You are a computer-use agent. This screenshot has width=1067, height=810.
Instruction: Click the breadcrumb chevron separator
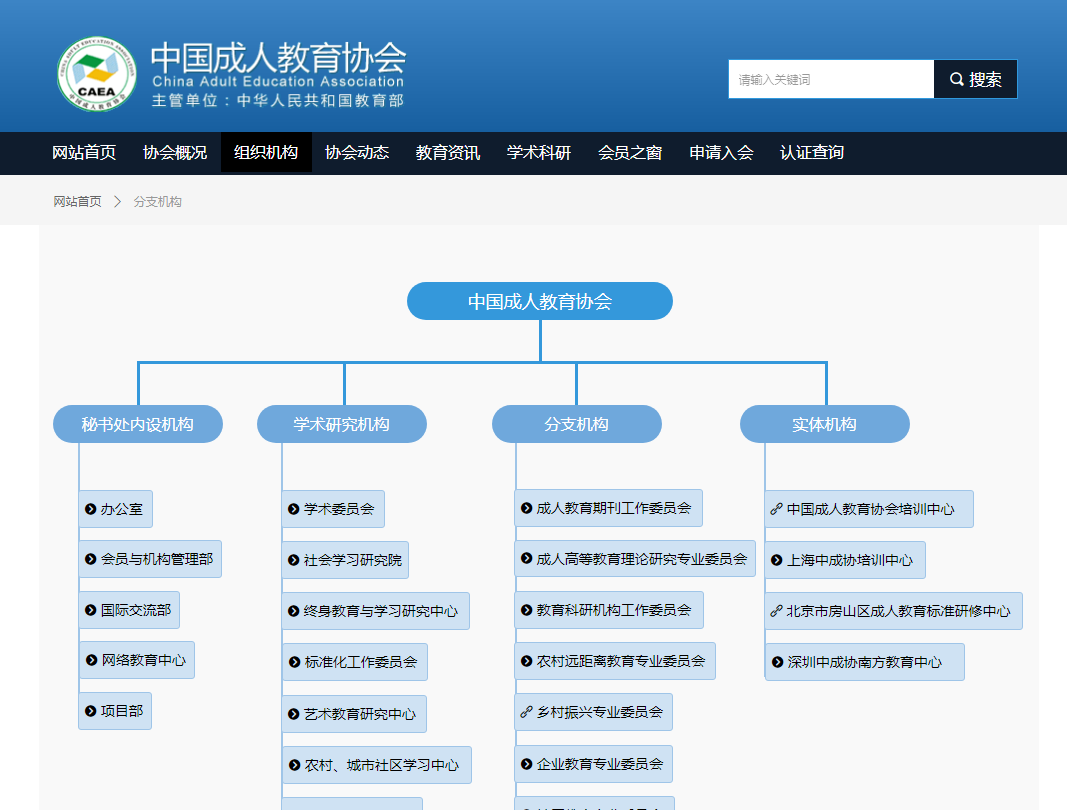(x=117, y=201)
